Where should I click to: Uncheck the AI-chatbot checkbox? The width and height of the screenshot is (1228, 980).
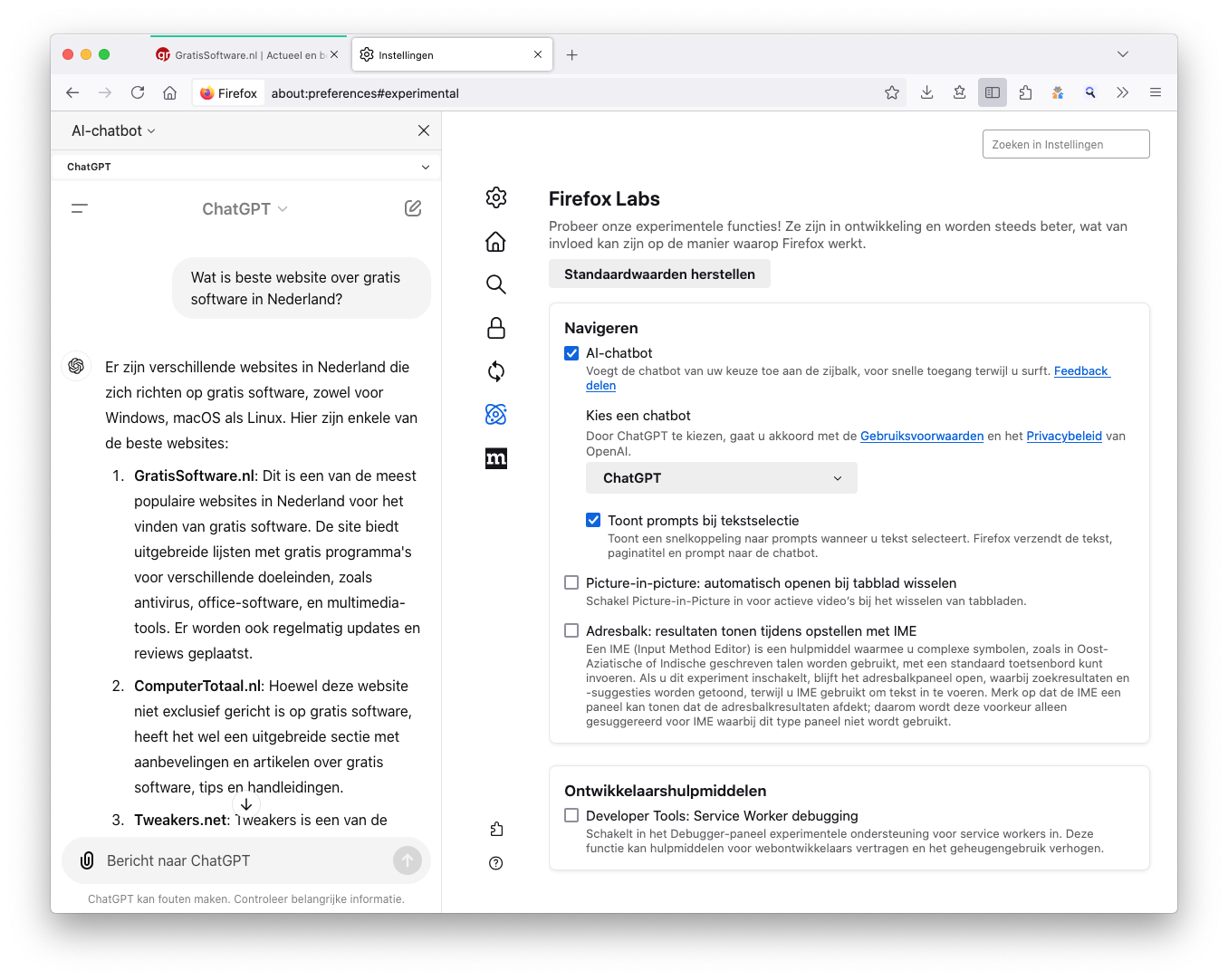(x=571, y=353)
